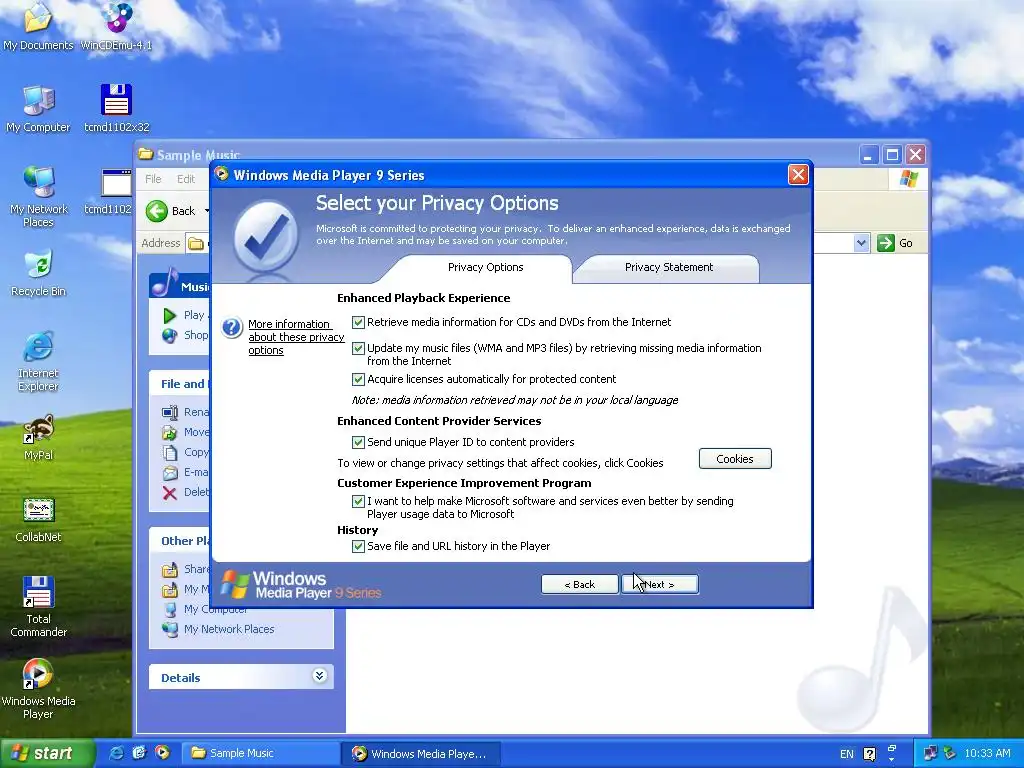Open Address bar dropdown arrow

coord(861,243)
